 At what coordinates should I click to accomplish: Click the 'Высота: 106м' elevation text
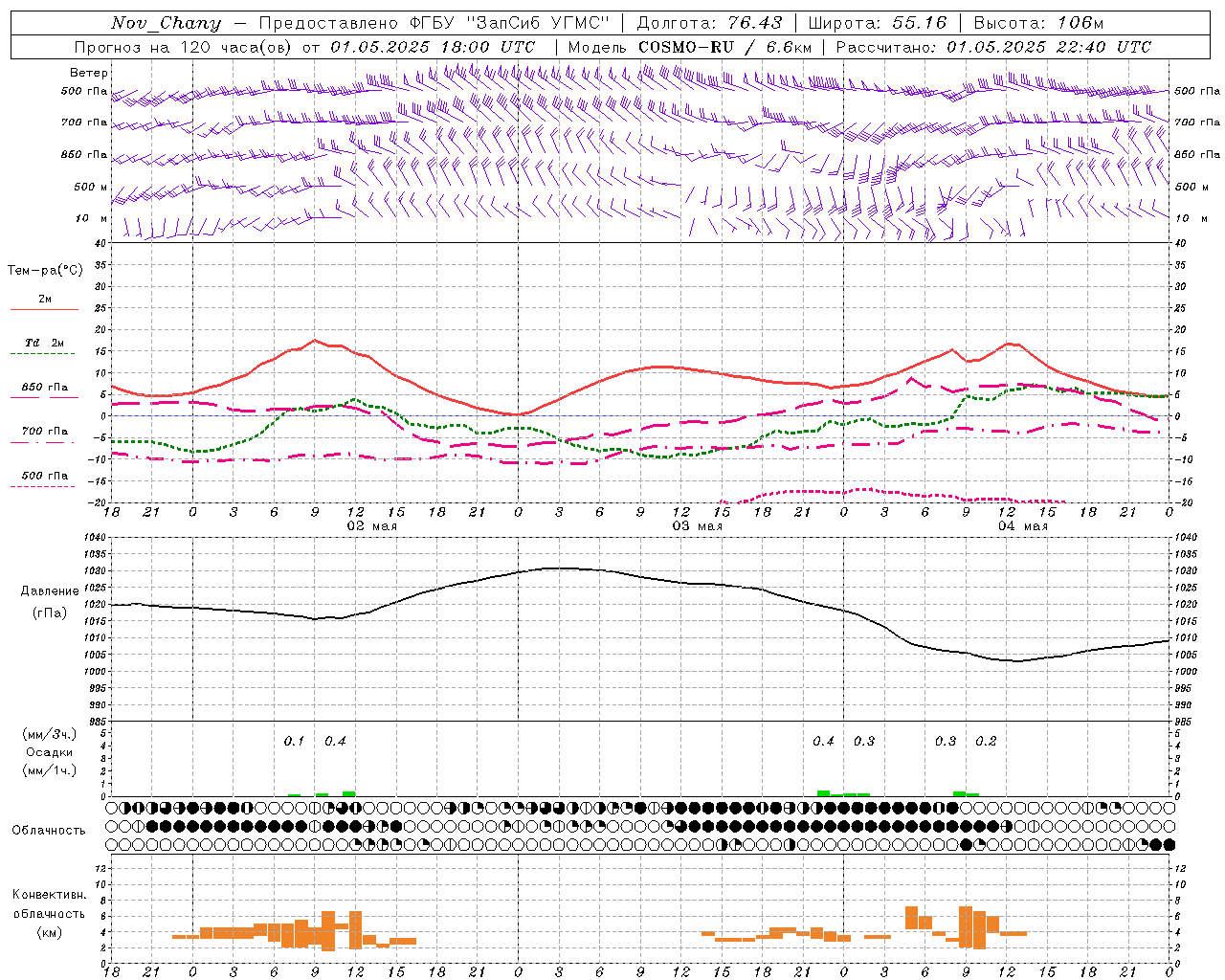[1038, 23]
